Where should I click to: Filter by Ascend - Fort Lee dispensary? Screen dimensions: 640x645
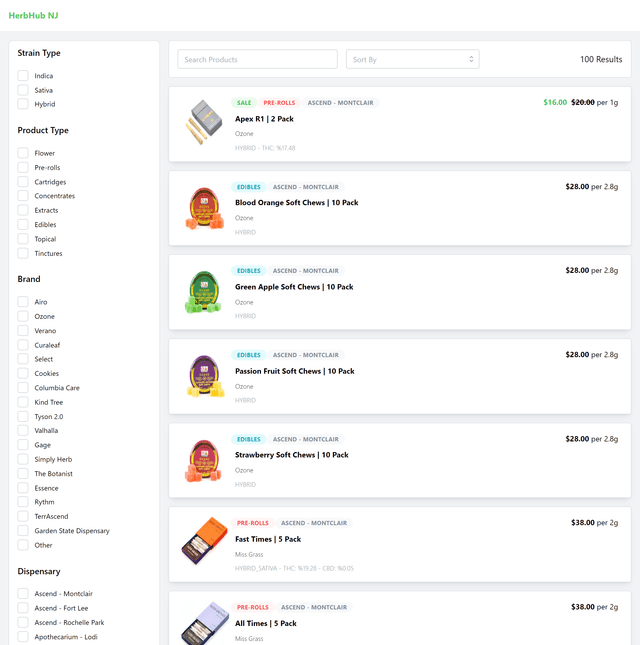pyautogui.click(x=23, y=608)
